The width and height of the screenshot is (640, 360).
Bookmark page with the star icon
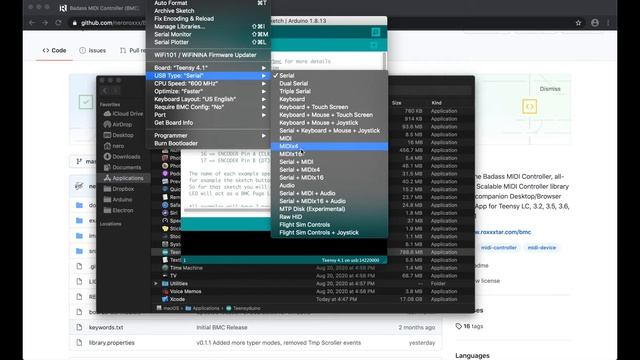point(578,23)
